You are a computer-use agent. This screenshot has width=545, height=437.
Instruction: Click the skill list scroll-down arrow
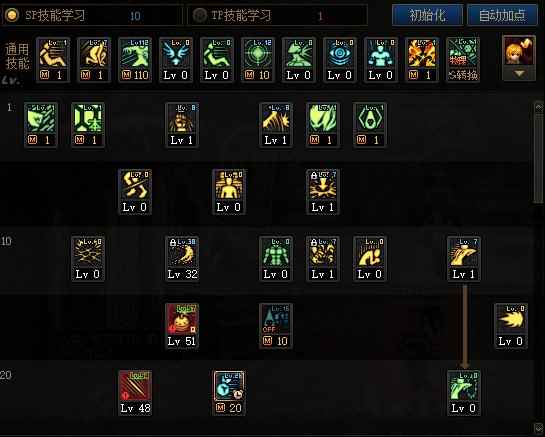(x=538, y=427)
